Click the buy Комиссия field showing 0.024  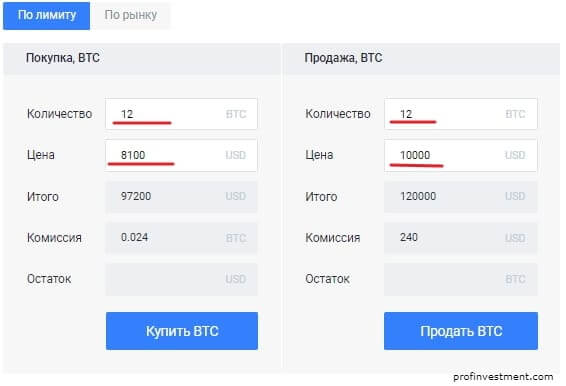coord(182,238)
